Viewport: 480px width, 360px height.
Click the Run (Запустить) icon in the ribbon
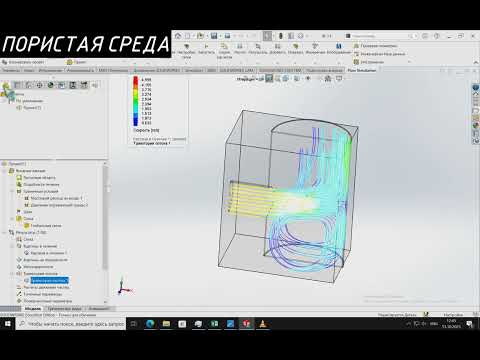click(206, 49)
